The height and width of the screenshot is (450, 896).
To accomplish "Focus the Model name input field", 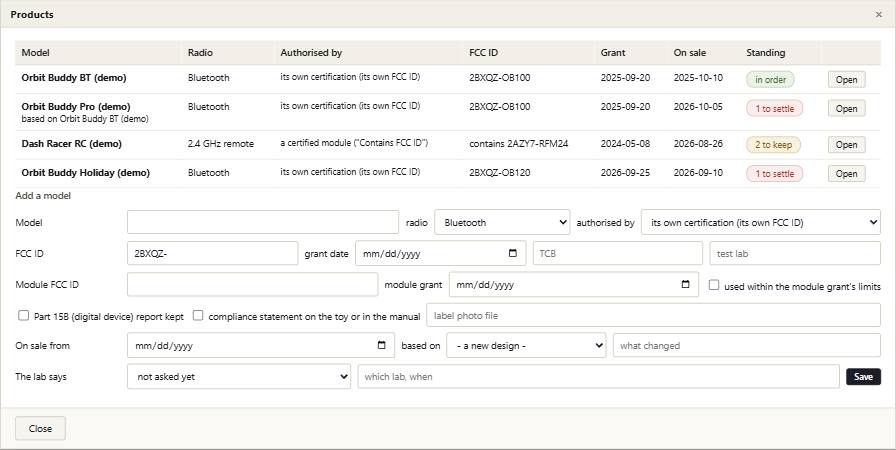I will pos(263,222).
